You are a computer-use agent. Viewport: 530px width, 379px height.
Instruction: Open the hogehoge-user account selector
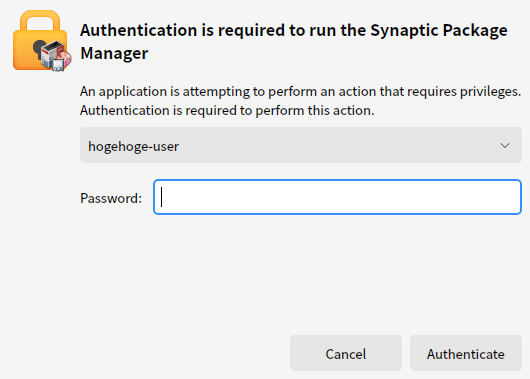[301, 145]
